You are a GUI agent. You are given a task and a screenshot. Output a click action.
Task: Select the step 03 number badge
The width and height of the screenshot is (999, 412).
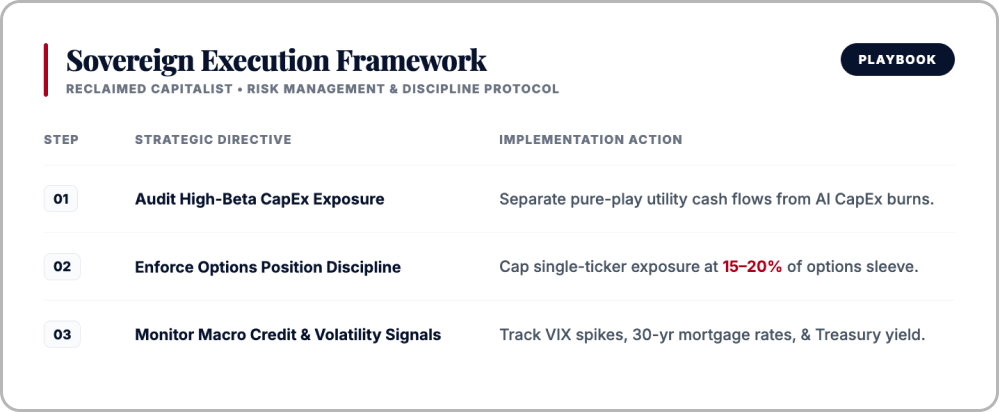point(62,334)
